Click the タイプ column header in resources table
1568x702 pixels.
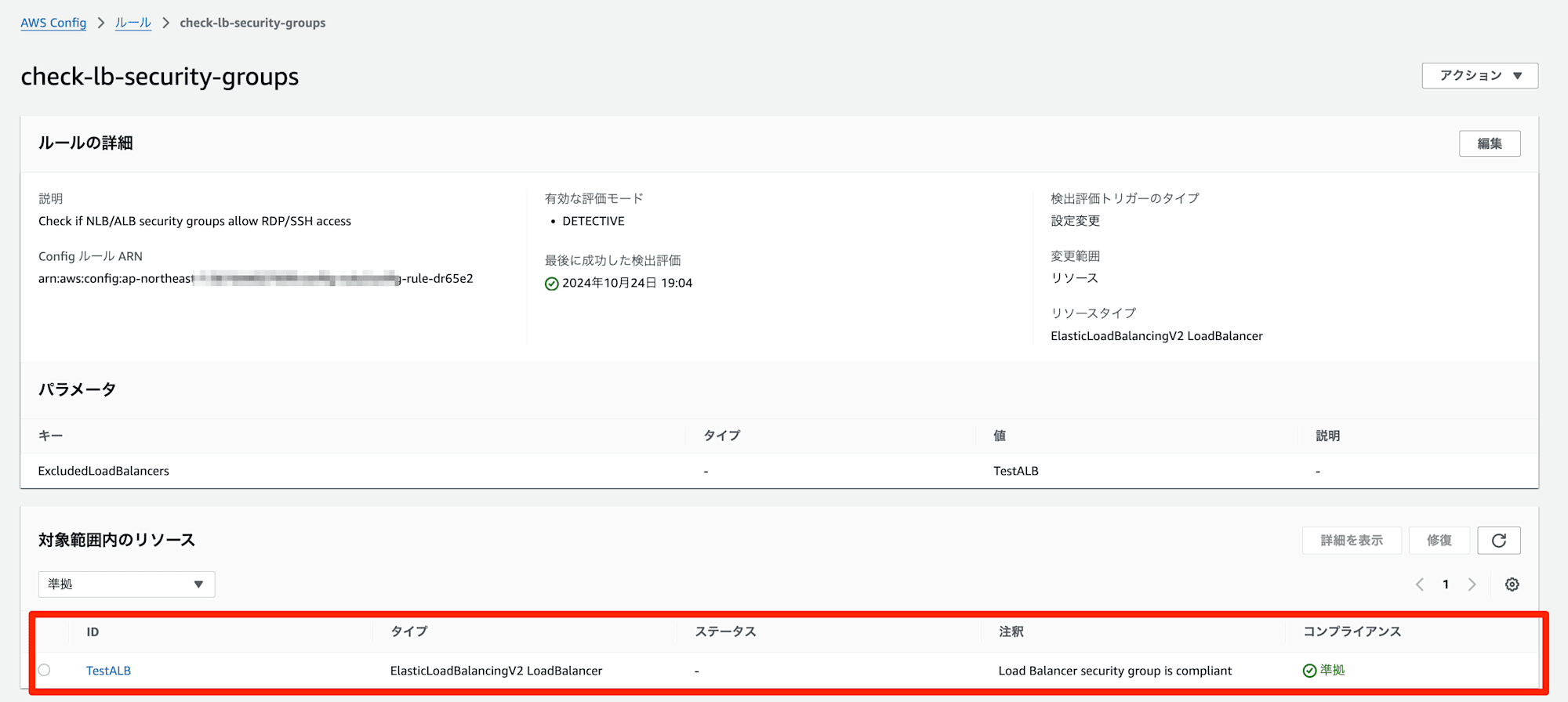409,631
